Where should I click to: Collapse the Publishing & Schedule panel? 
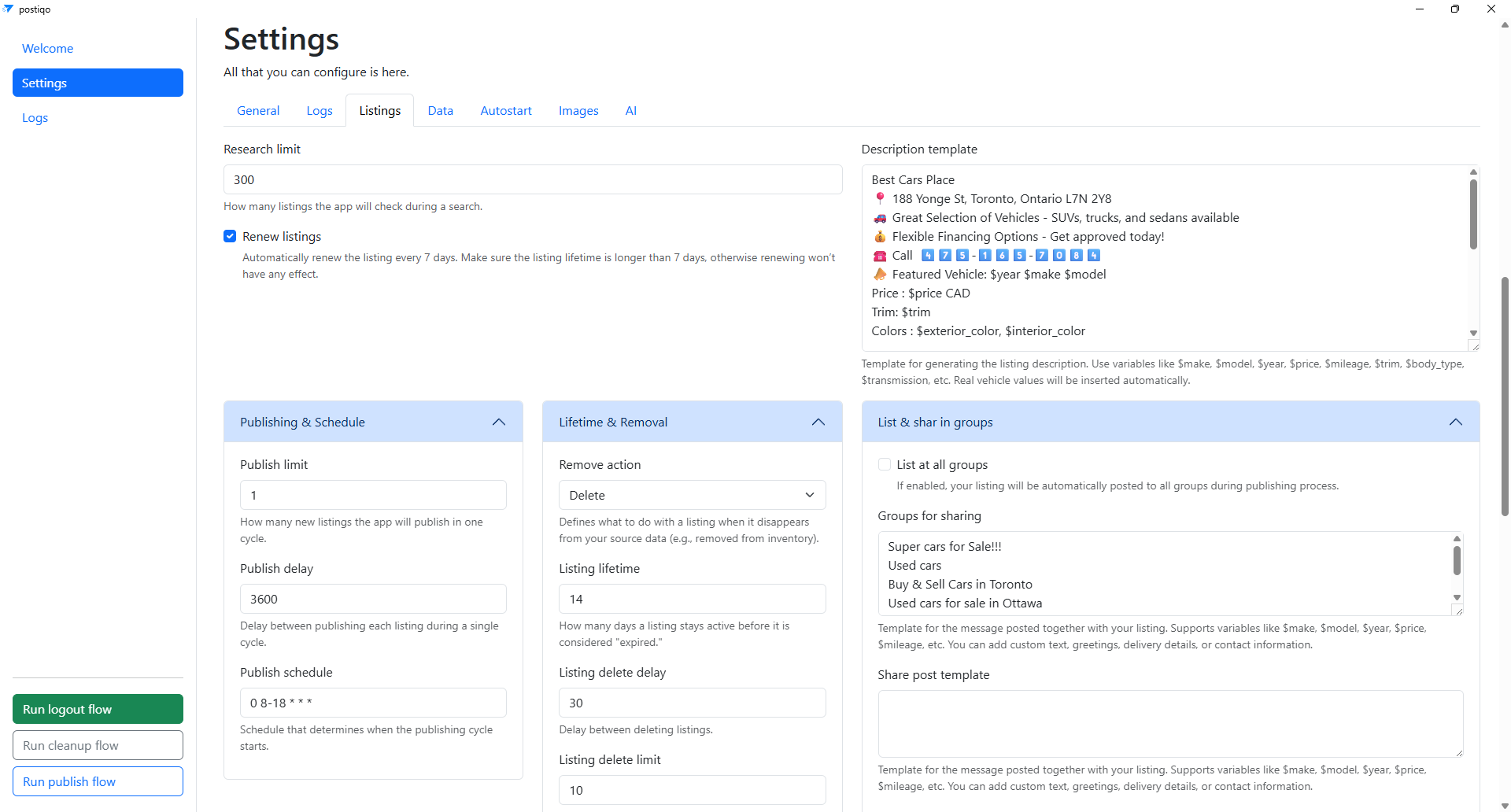pyautogui.click(x=498, y=422)
